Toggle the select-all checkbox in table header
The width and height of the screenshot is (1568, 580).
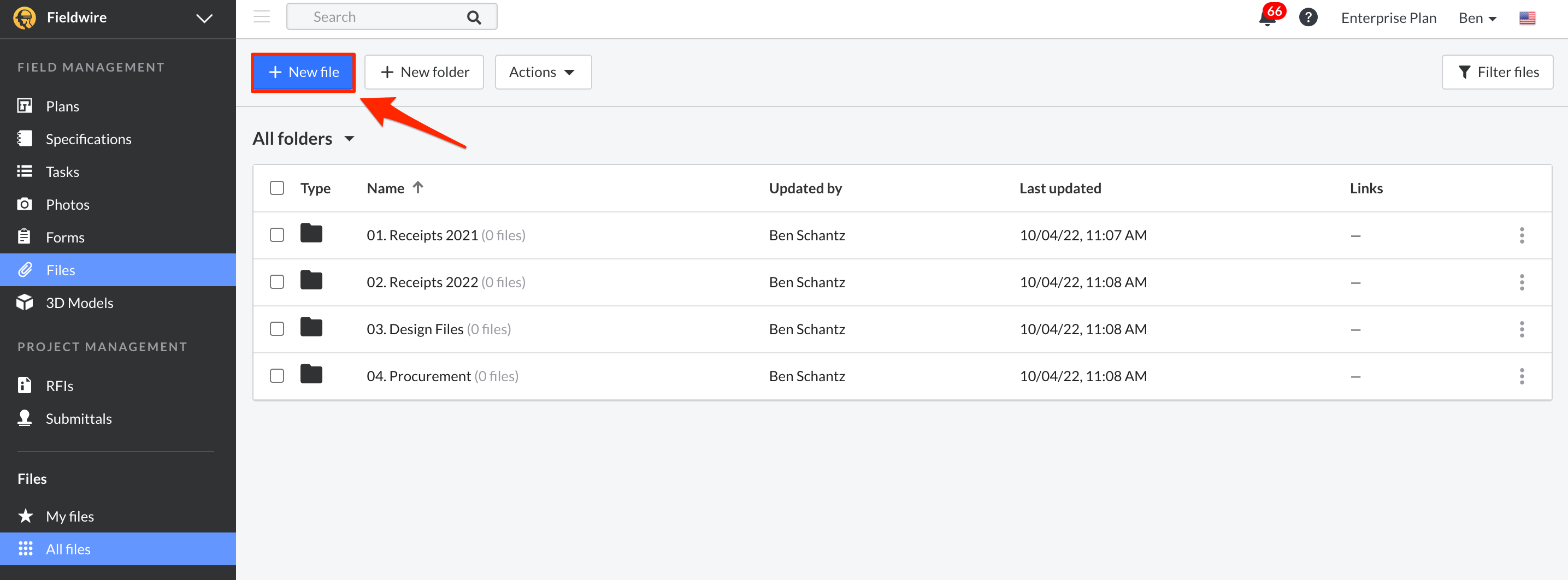click(277, 188)
